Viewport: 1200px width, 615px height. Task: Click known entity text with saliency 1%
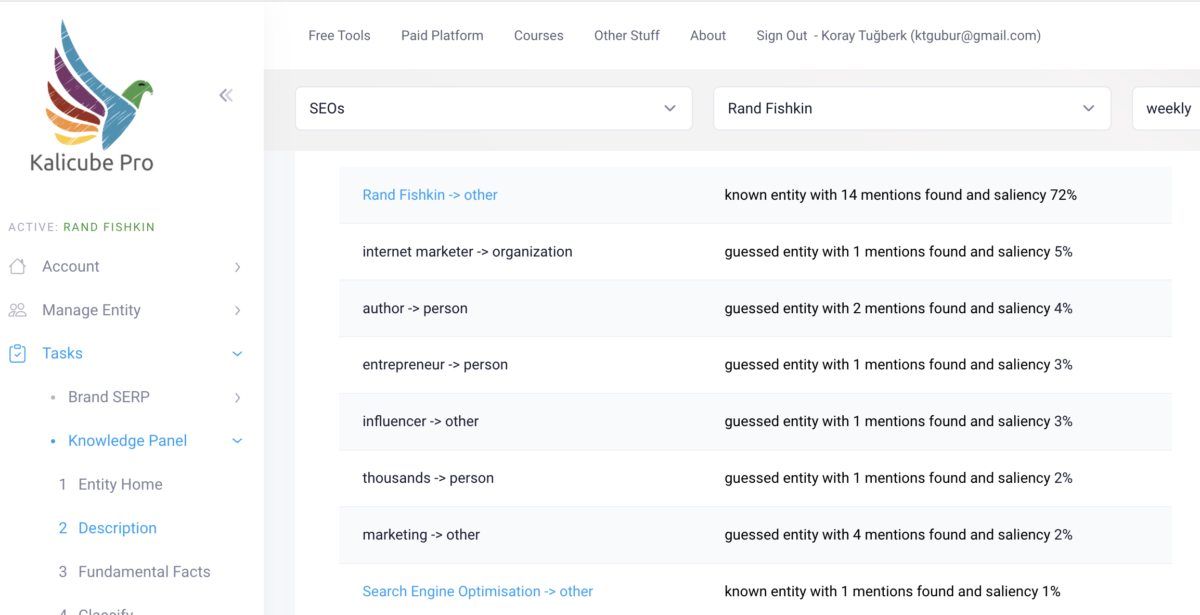(x=892, y=592)
